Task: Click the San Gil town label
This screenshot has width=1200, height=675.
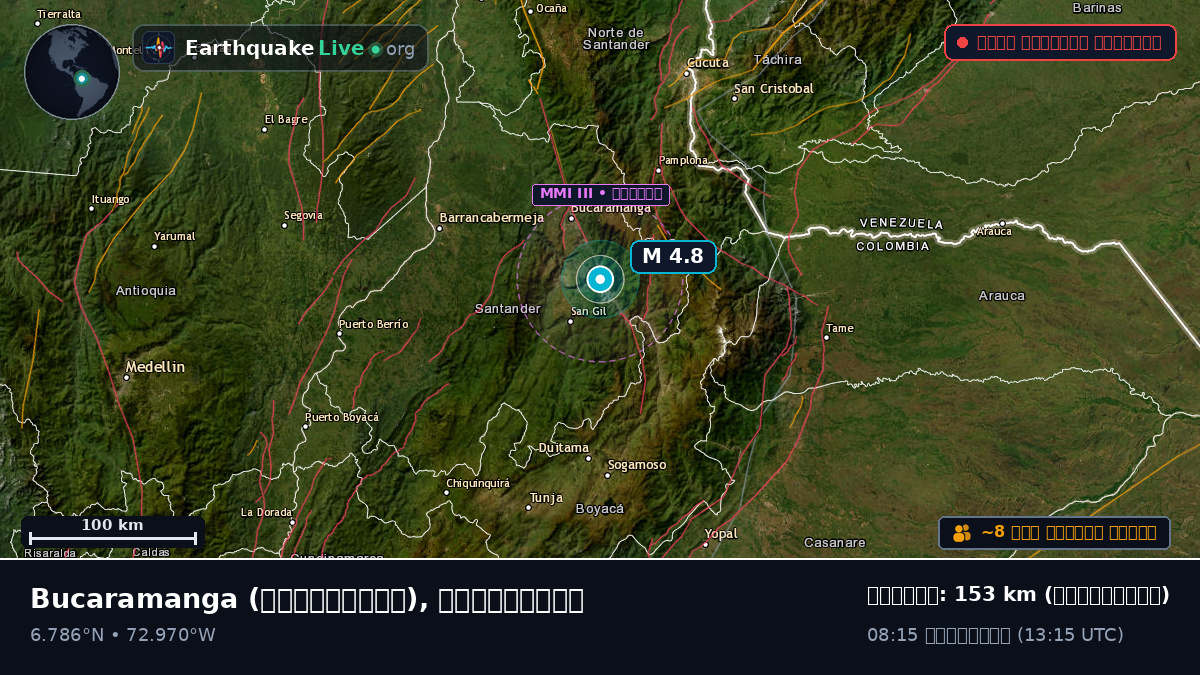Action: coord(588,311)
